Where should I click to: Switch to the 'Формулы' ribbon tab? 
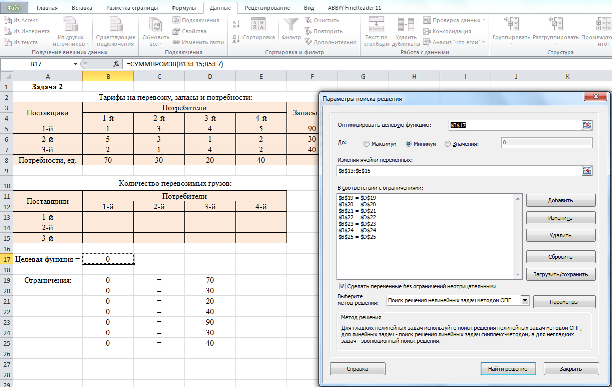(x=183, y=8)
